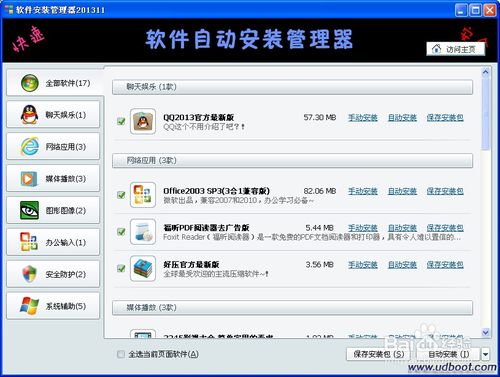Click 手动安装 link for 福昕PDF阅读器
The image size is (500, 377).
point(363,228)
